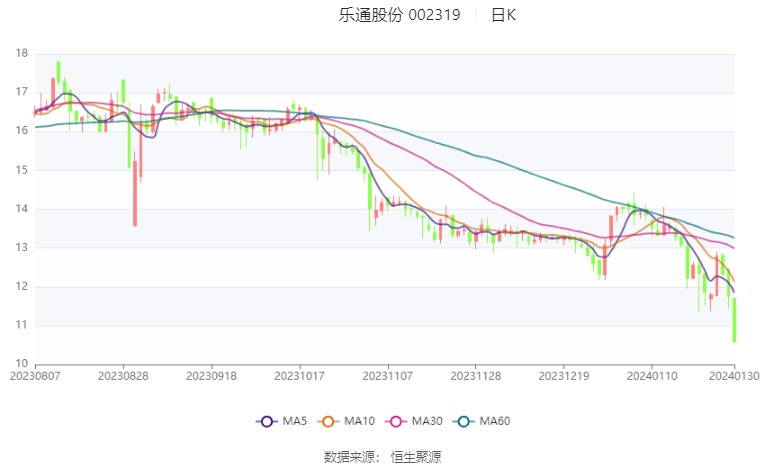
Task: Toggle MA30 visibility via its legend text
Action: pyautogui.click(x=428, y=421)
